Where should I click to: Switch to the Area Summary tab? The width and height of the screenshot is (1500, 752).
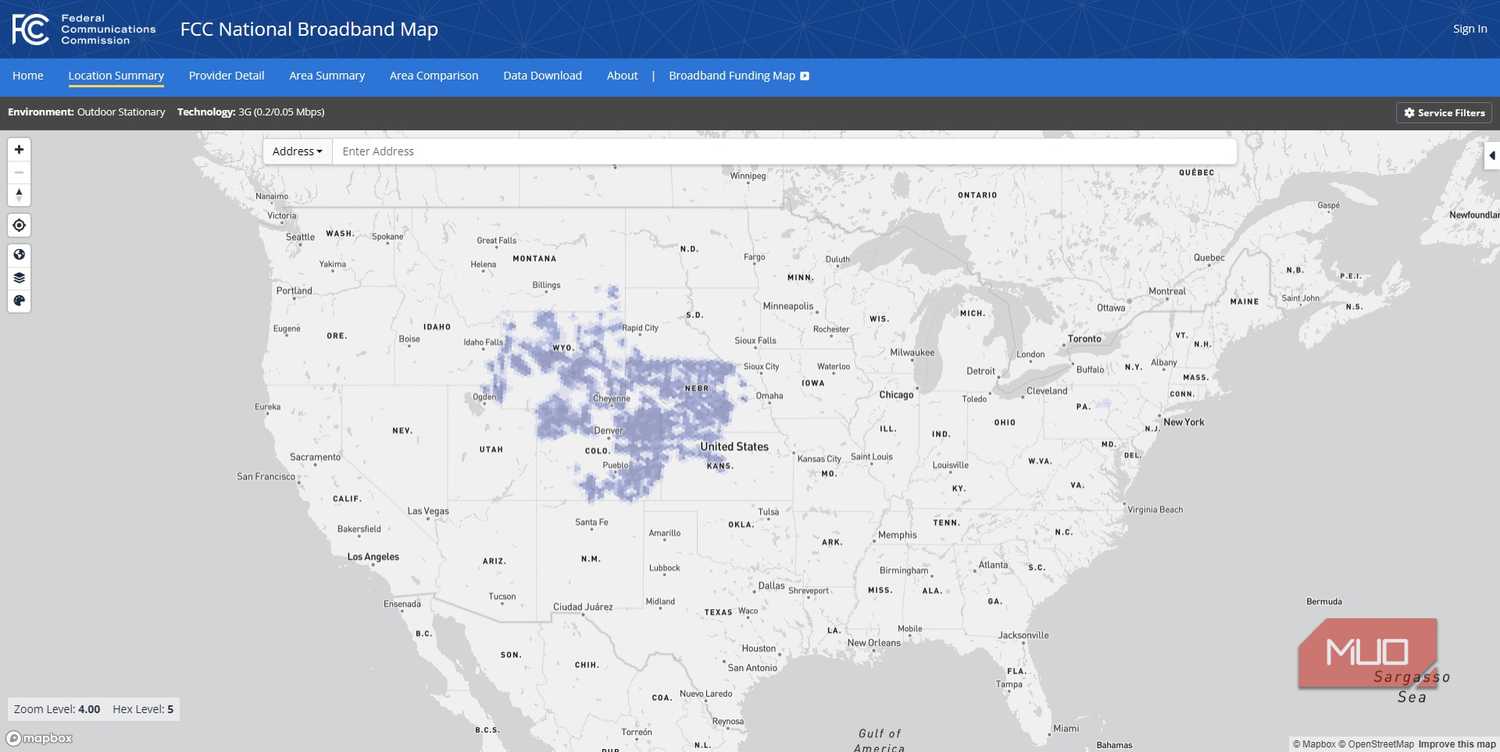(327, 76)
